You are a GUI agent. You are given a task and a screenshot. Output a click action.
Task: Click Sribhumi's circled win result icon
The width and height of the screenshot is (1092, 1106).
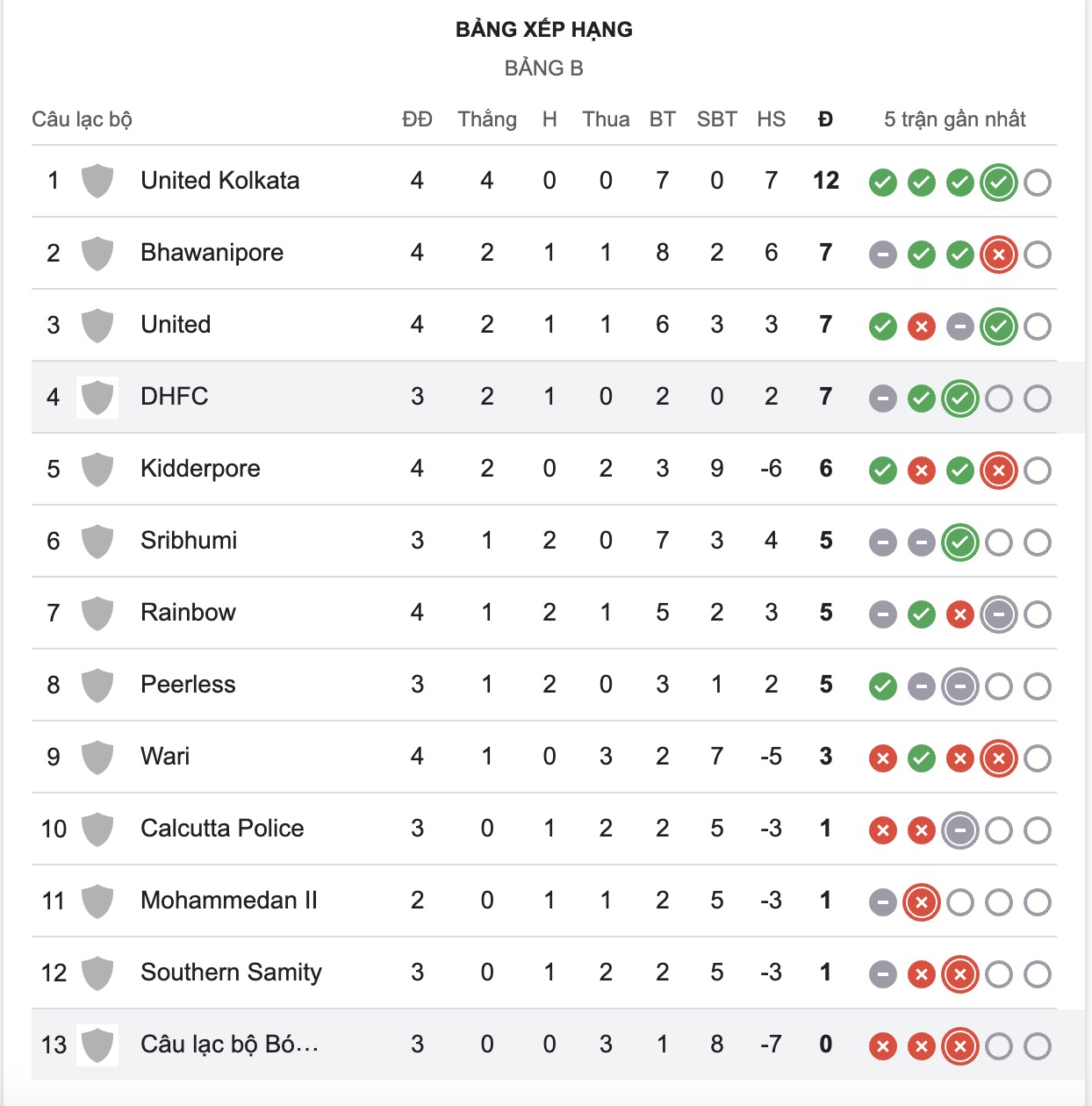click(959, 542)
